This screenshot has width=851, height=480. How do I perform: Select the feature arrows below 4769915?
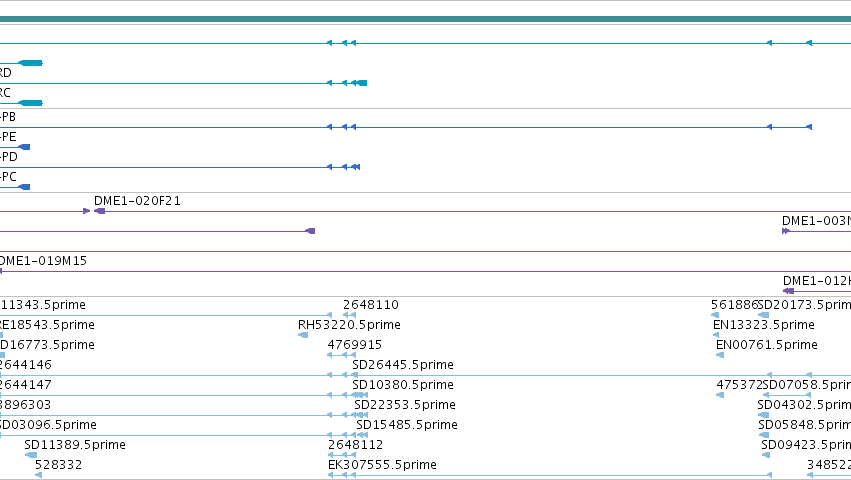pos(341,355)
